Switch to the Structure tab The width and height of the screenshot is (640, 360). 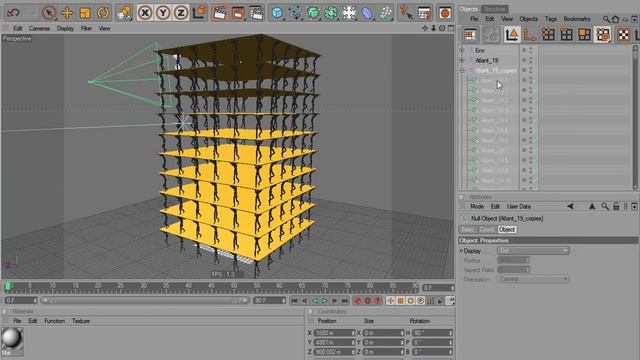point(494,9)
